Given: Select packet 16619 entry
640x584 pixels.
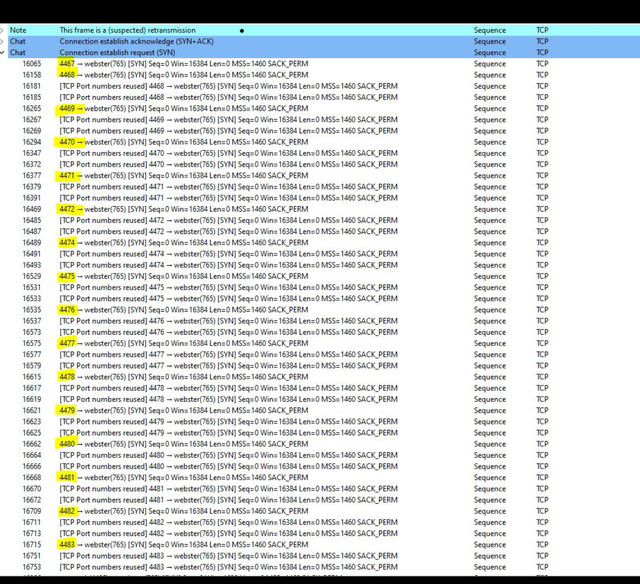Looking at the screenshot, I should coord(320,400).
